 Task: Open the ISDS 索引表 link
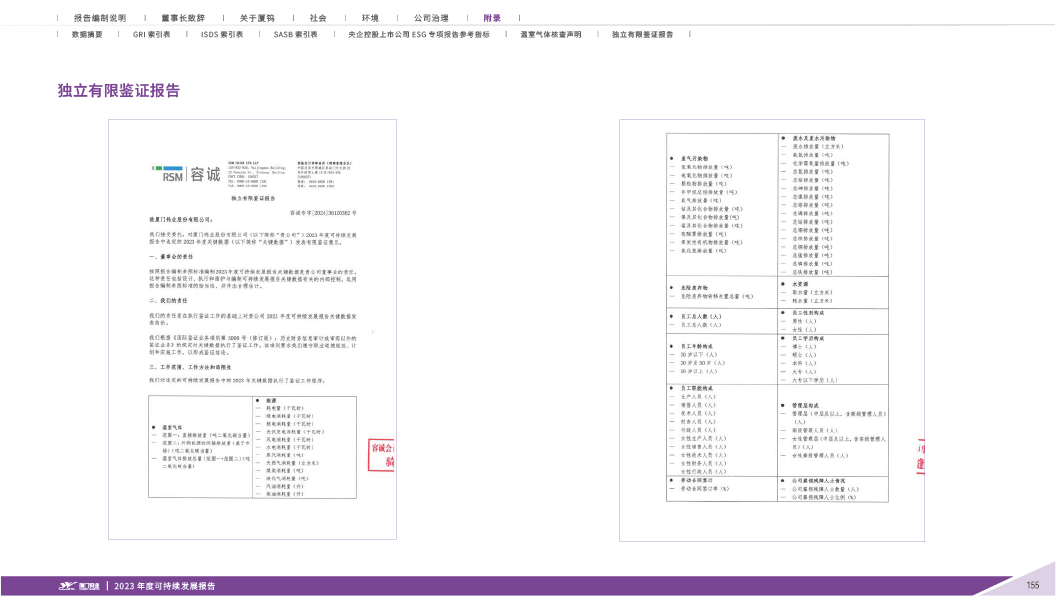221,34
